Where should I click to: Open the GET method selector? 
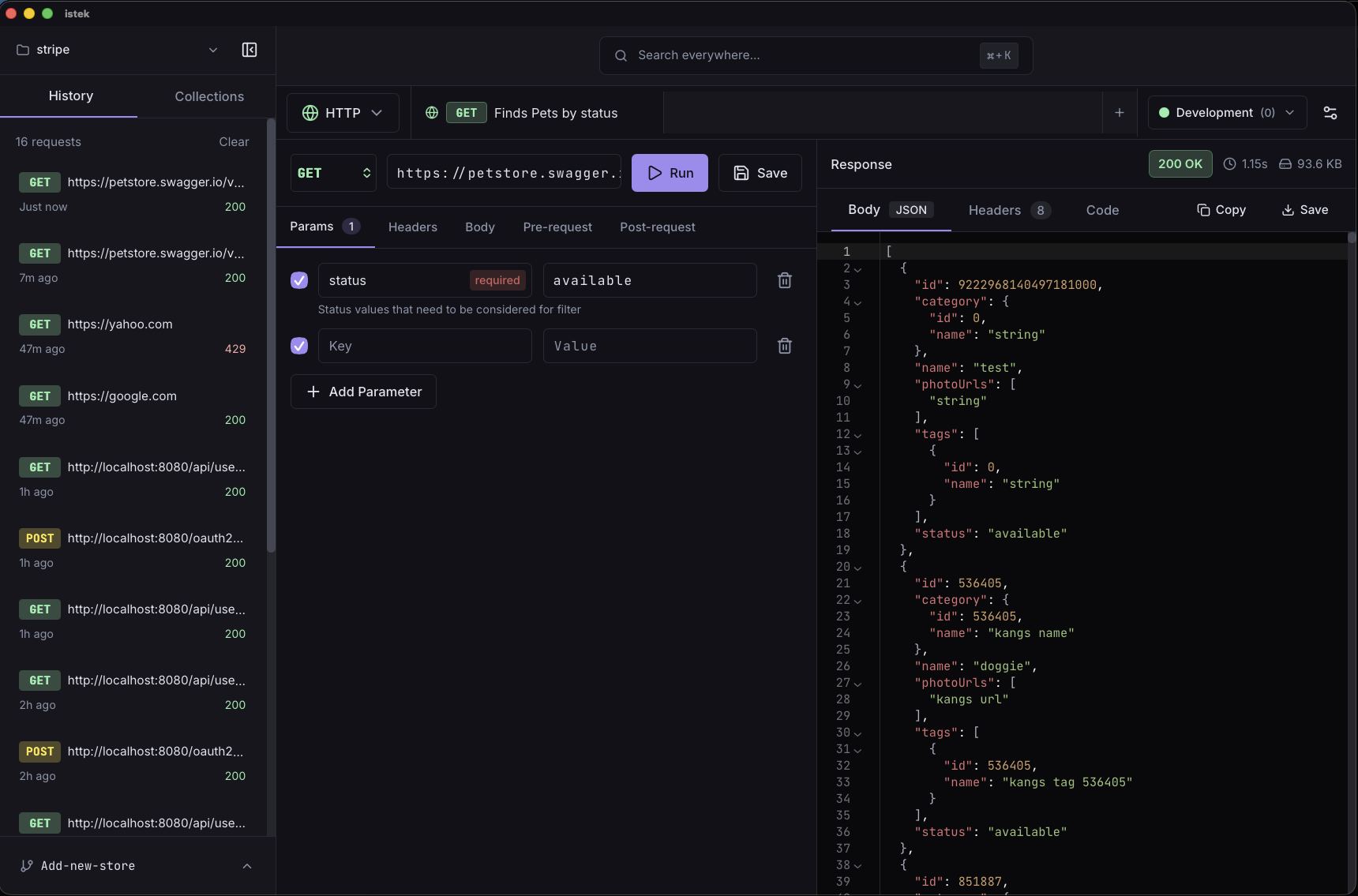pos(332,172)
